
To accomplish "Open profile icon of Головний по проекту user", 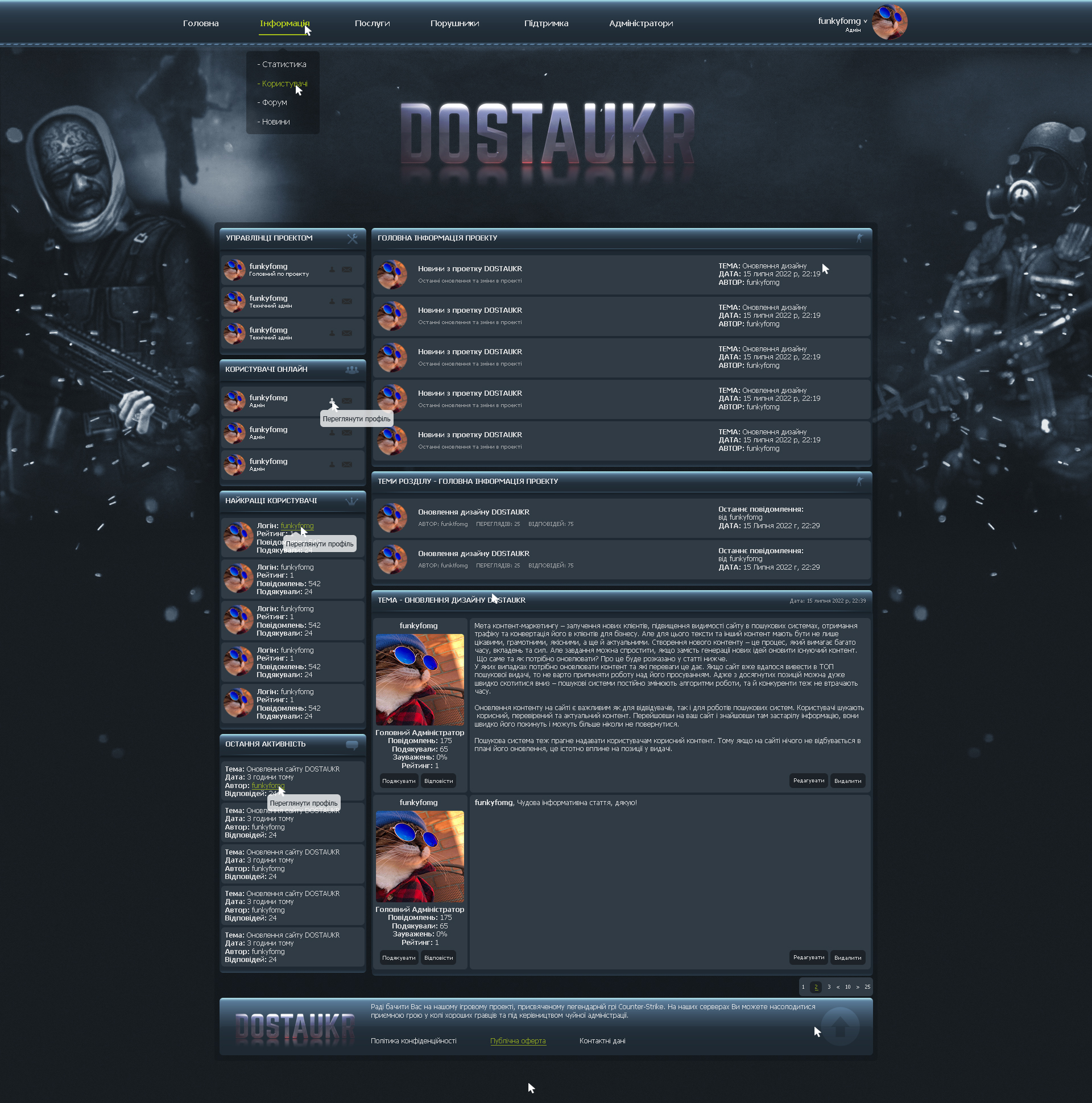I will (332, 270).
